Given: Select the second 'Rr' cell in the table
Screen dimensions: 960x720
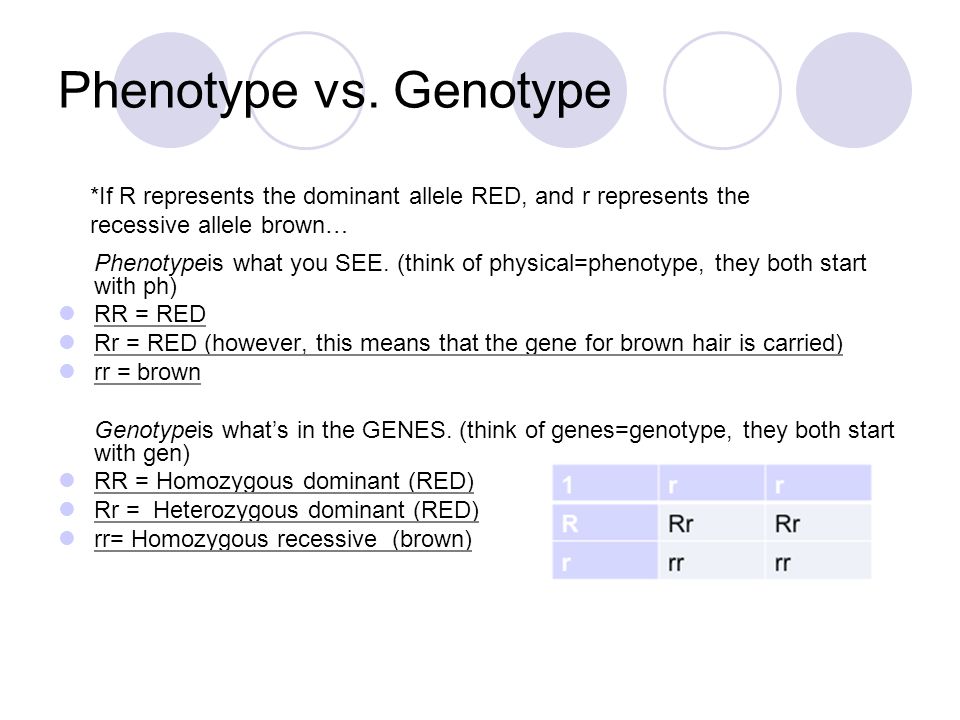Looking at the screenshot, I should (818, 522).
